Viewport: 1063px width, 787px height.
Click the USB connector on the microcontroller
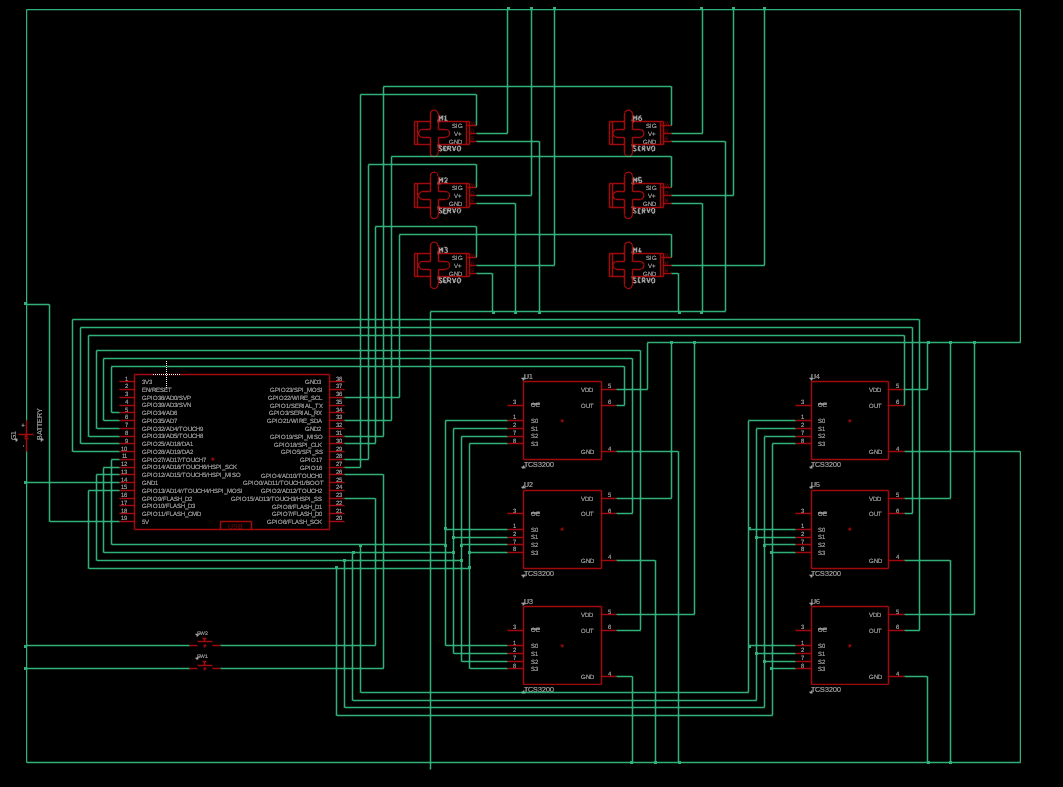[235, 525]
